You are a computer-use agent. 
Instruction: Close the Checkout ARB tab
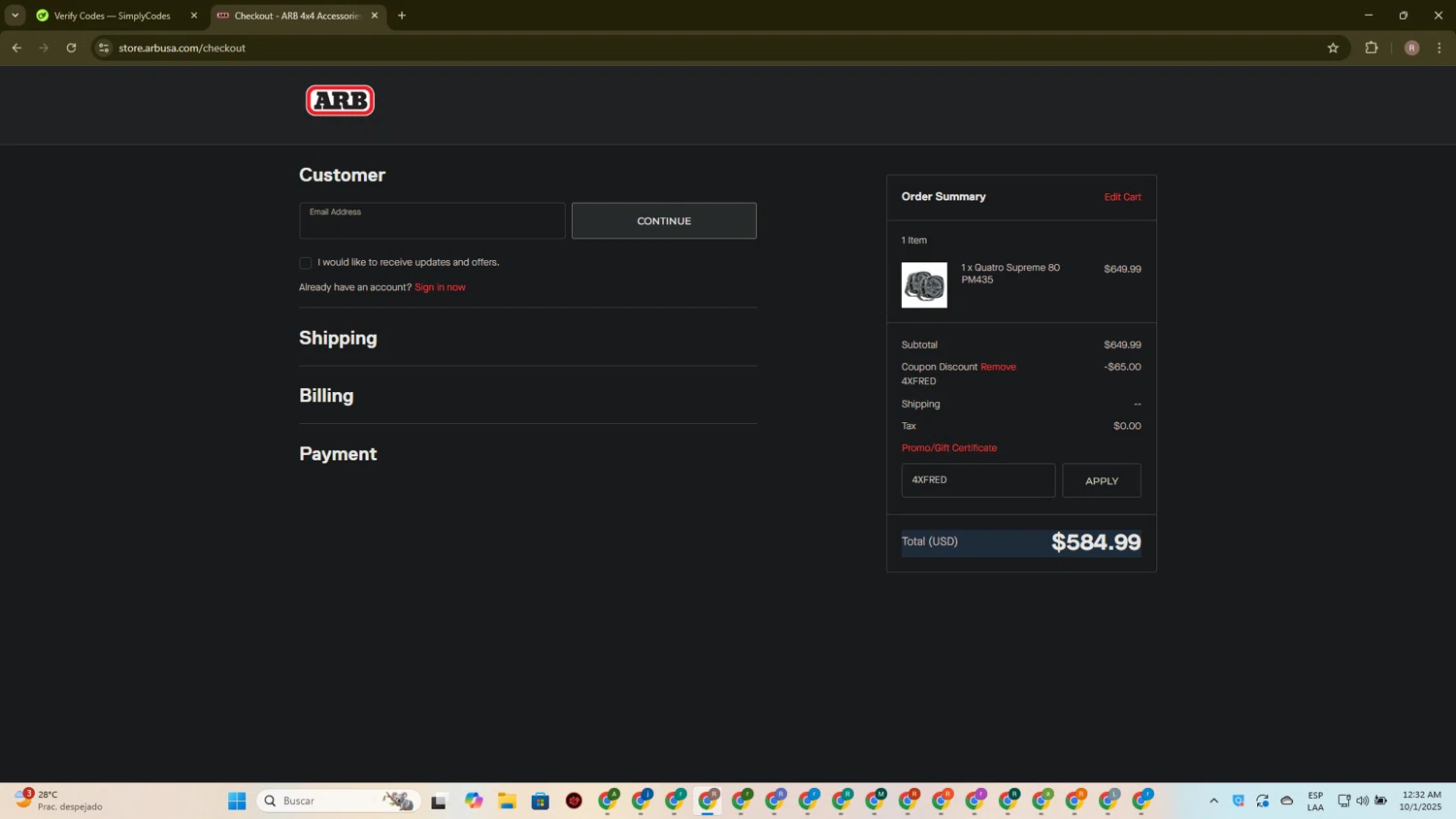click(374, 16)
